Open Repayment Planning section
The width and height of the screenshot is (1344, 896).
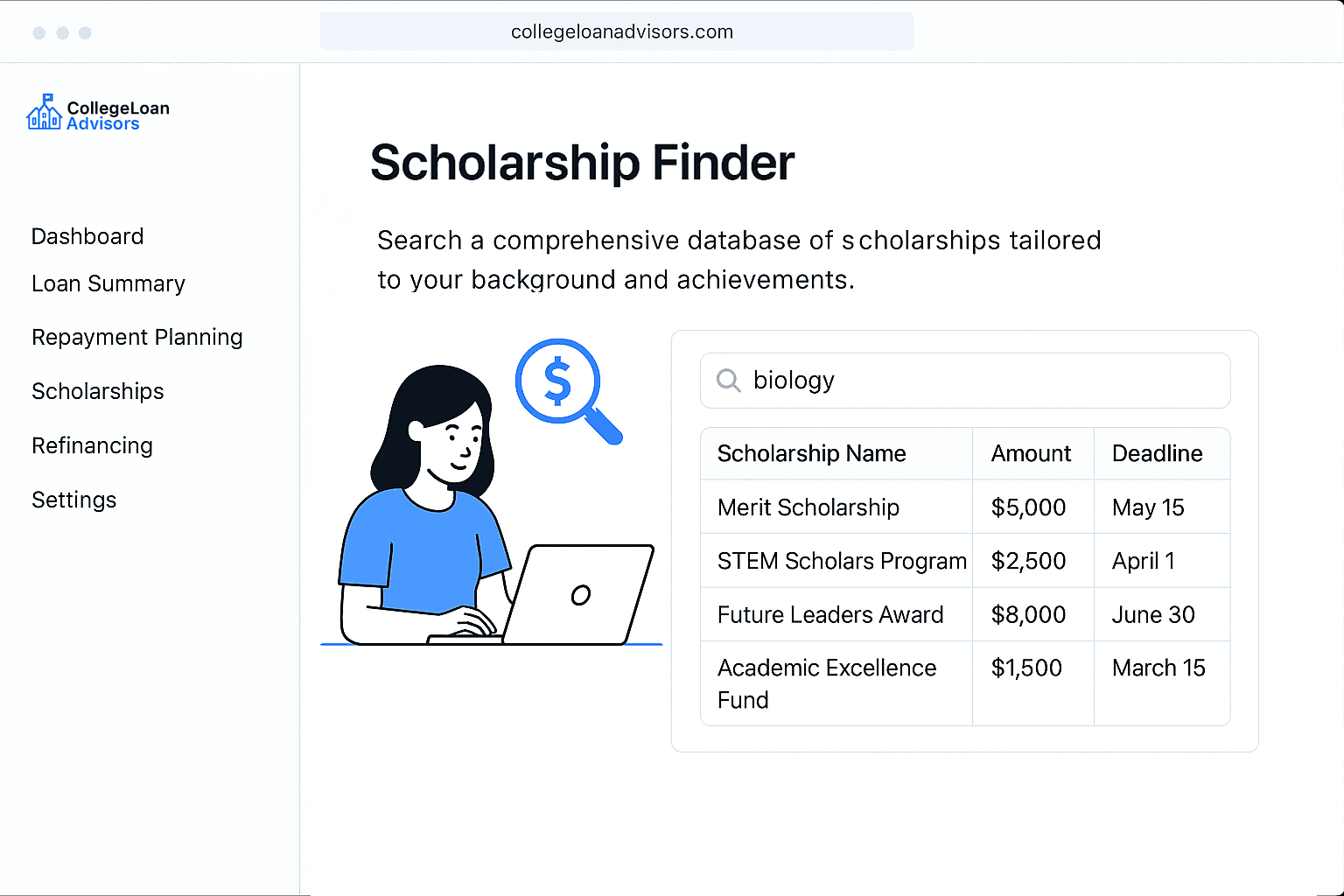[x=137, y=337]
